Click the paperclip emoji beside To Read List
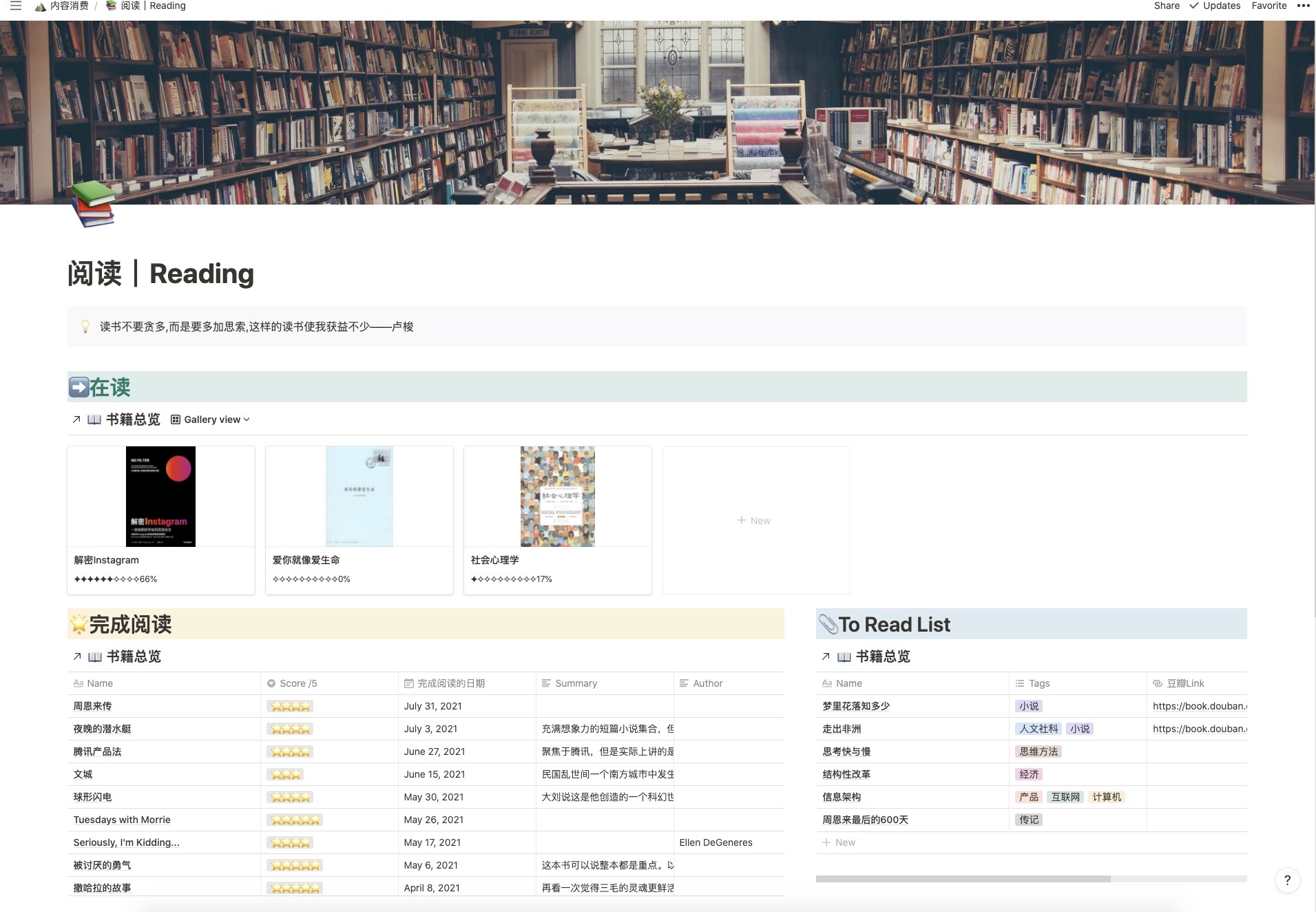This screenshot has width=1316, height=912. (x=828, y=624)
